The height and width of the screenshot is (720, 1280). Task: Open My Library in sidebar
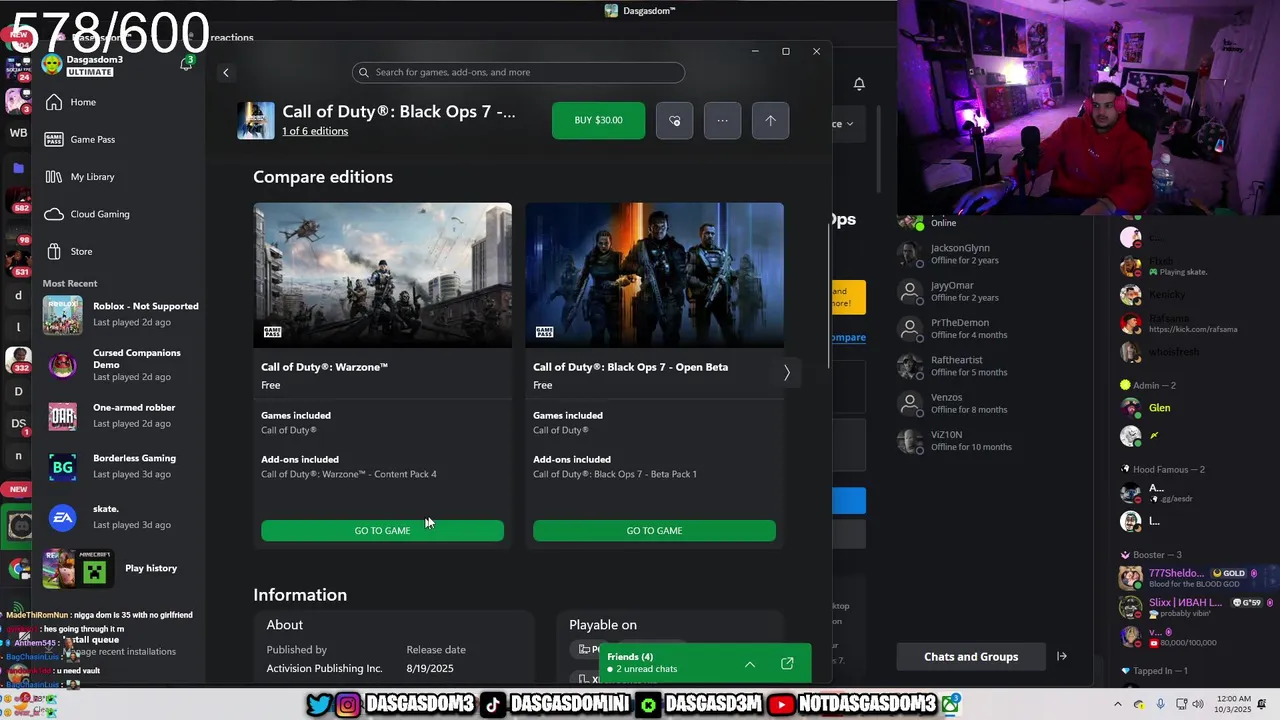[x=92, y=176]
